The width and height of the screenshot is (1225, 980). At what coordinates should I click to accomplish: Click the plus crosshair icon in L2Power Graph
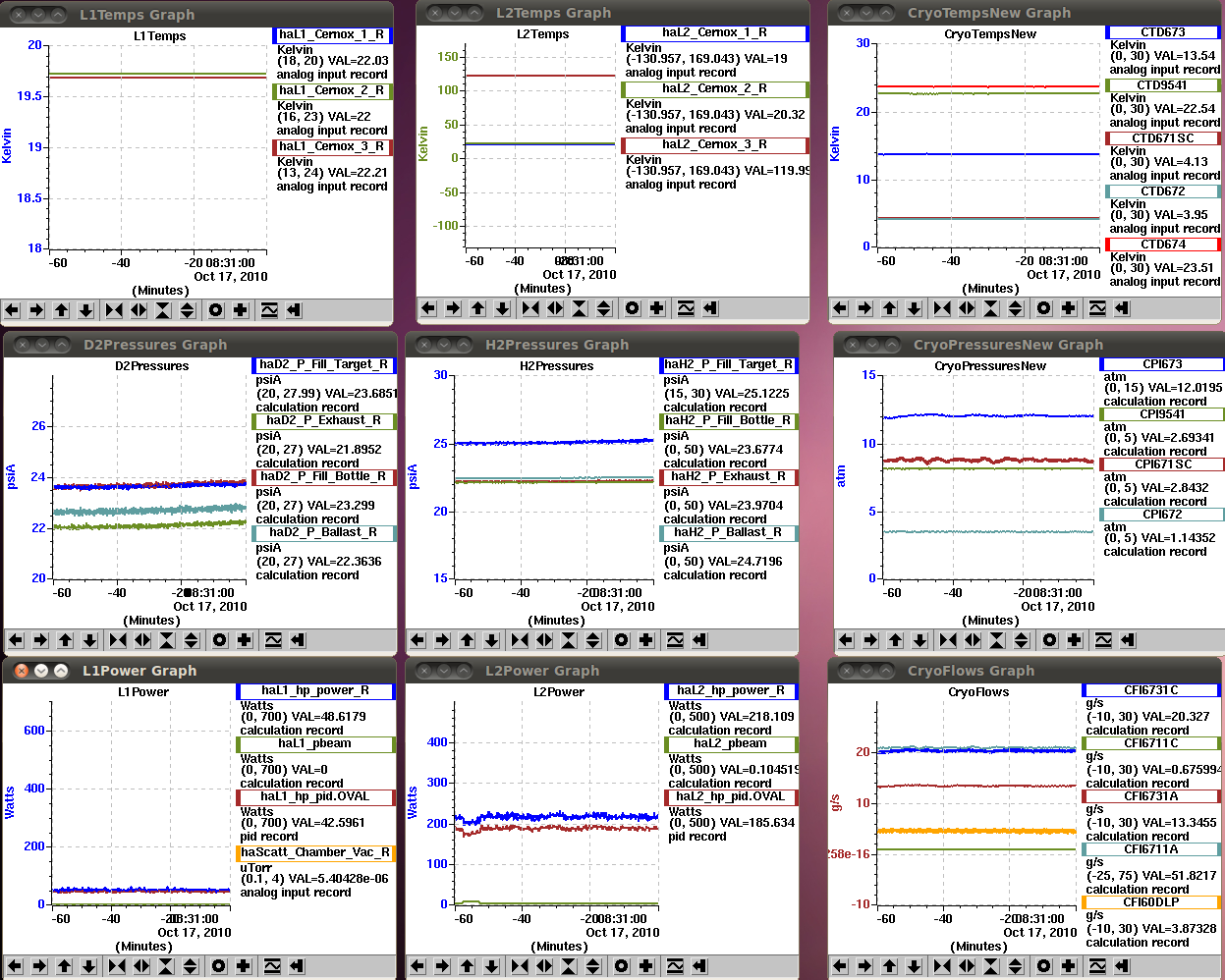[646, 966]
